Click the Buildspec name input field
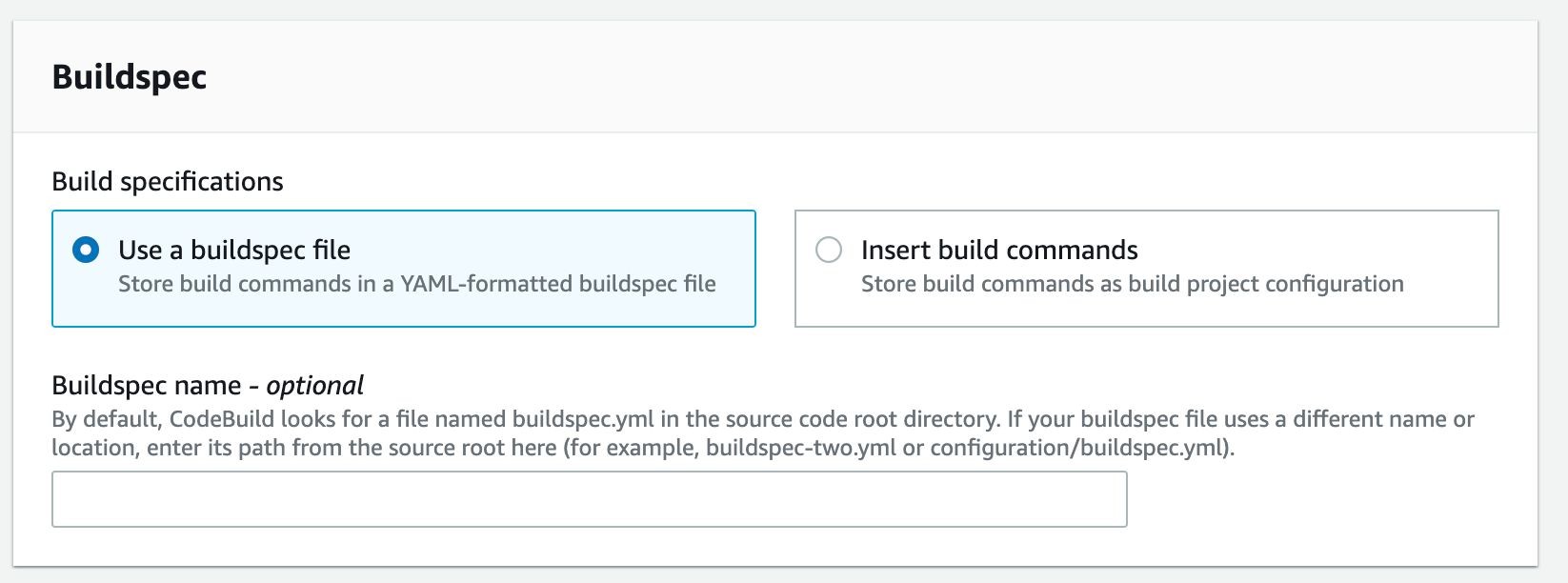This screenshot has width=1568, height=583. (x=589, y=499)
